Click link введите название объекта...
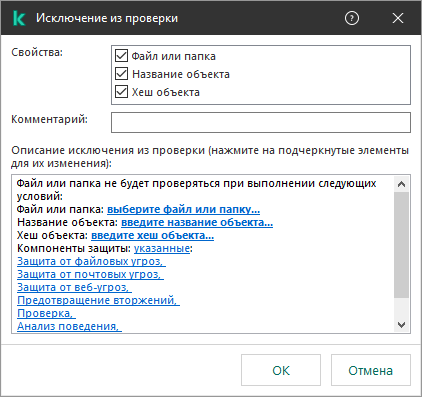This screenshot has width=422, height=397. click(x=197, y=222)
